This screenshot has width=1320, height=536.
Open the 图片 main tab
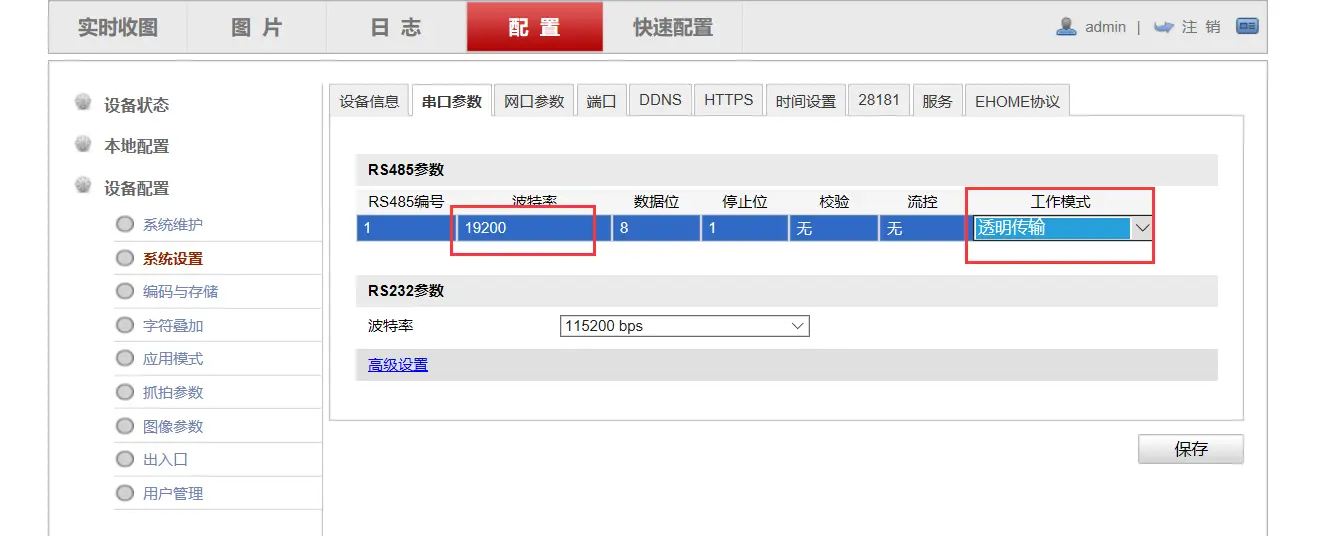pos(257,27)
